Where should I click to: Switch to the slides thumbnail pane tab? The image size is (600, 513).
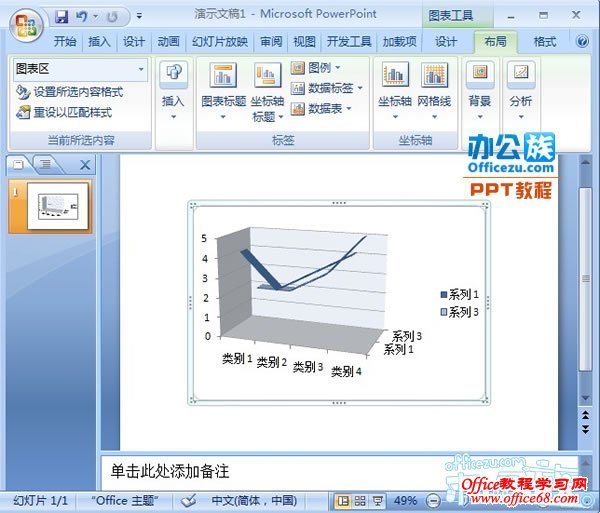click(x=18, y=164)
